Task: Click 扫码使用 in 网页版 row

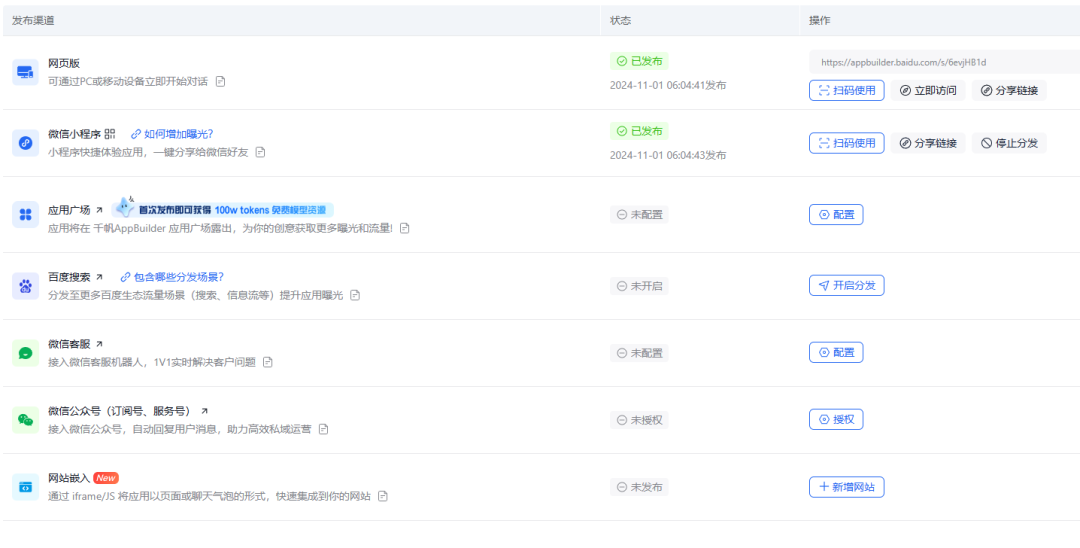Action: pyautogui.click(x=847, y=90)
